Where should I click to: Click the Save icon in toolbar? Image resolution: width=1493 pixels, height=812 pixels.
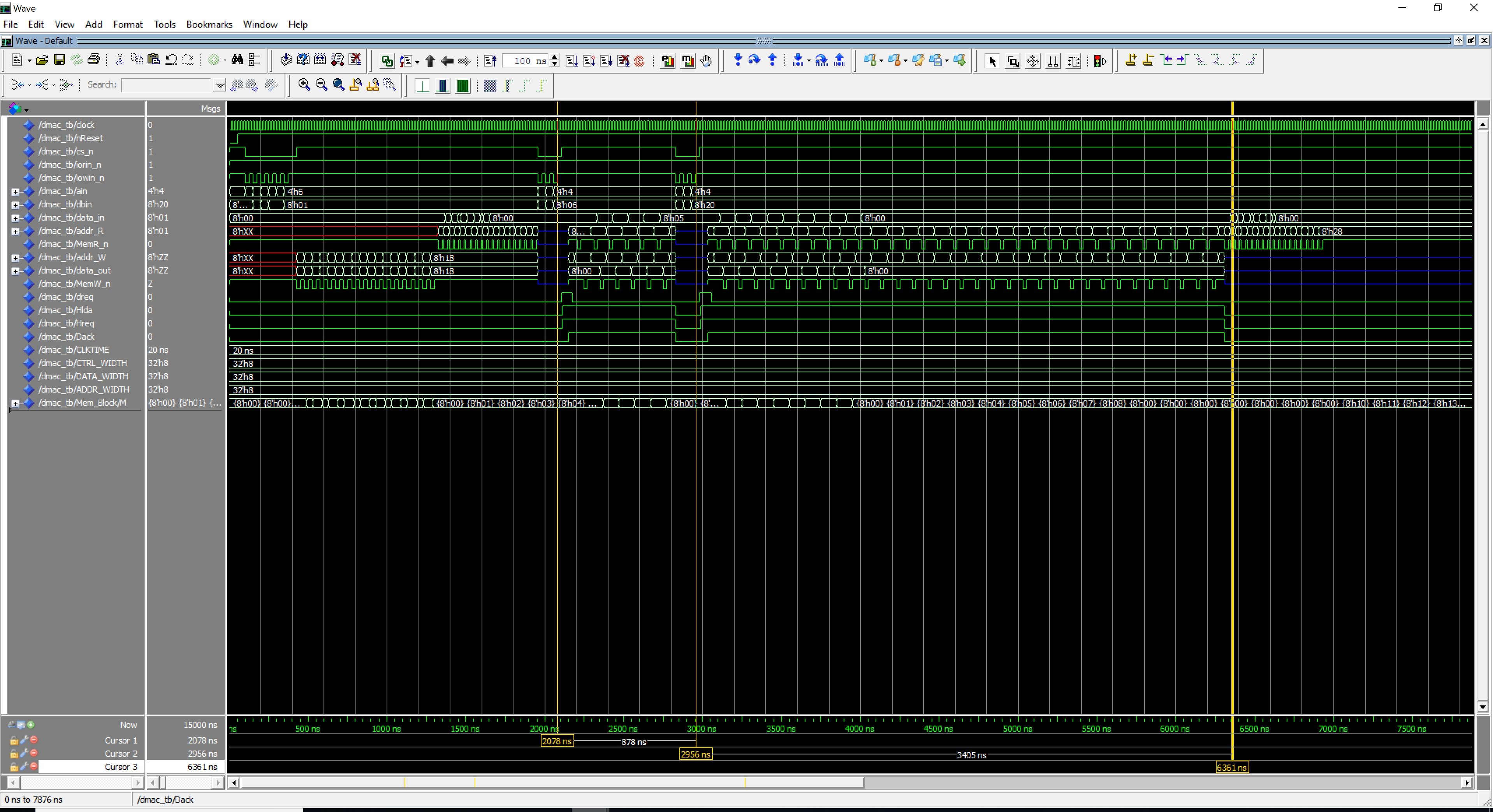point(59,60)
